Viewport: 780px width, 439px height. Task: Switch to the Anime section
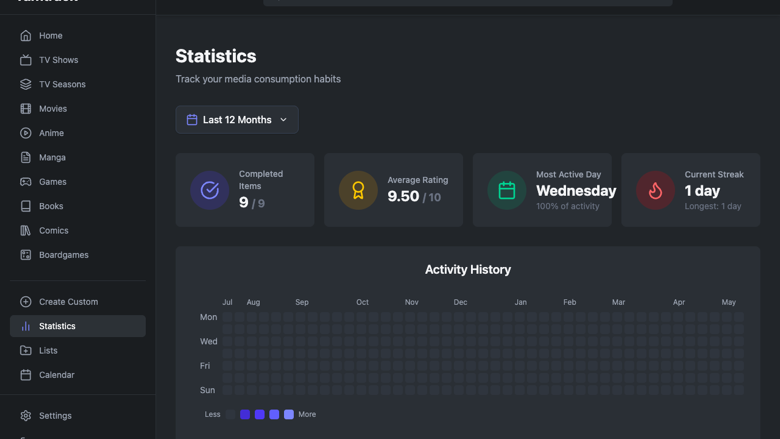(x=78, y=133)
